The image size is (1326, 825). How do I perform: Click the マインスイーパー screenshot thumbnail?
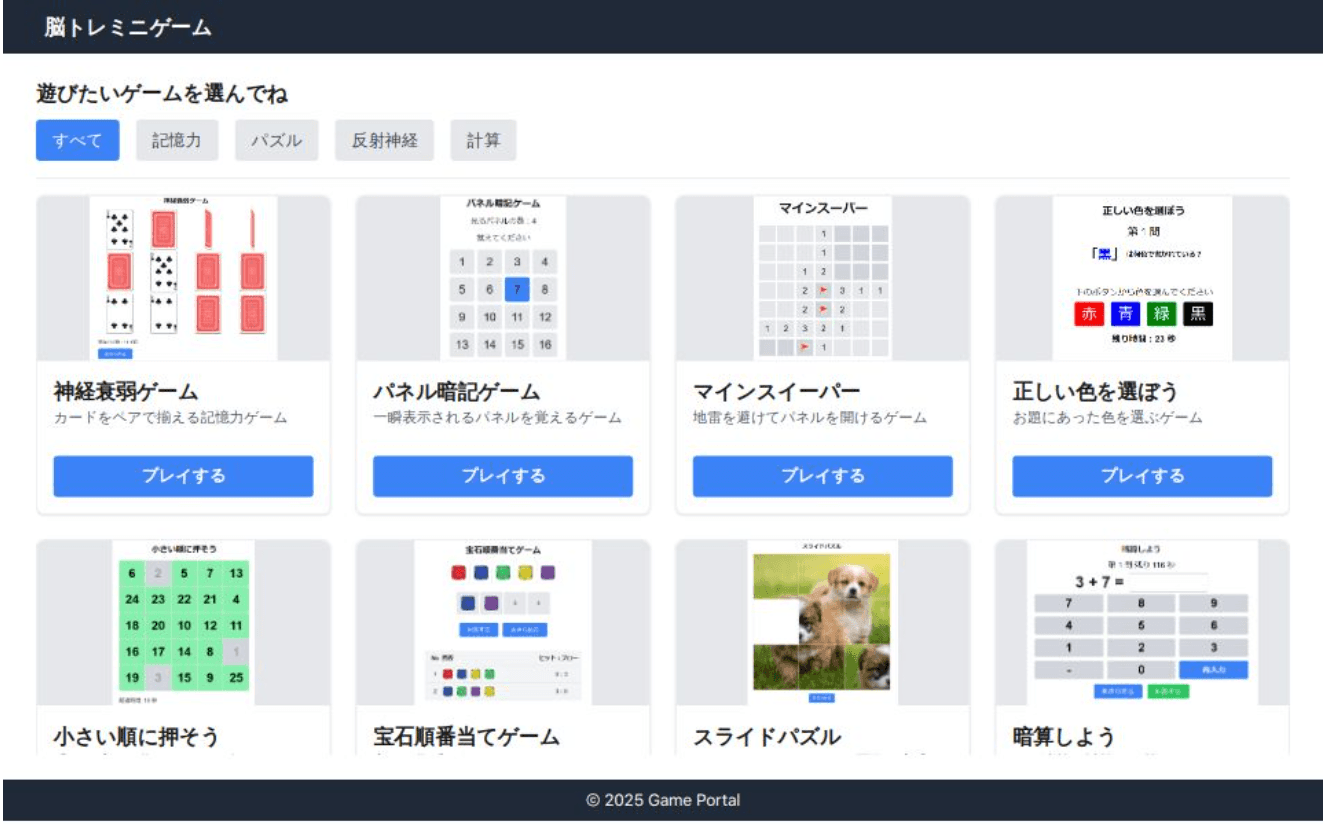pos(823,278)
